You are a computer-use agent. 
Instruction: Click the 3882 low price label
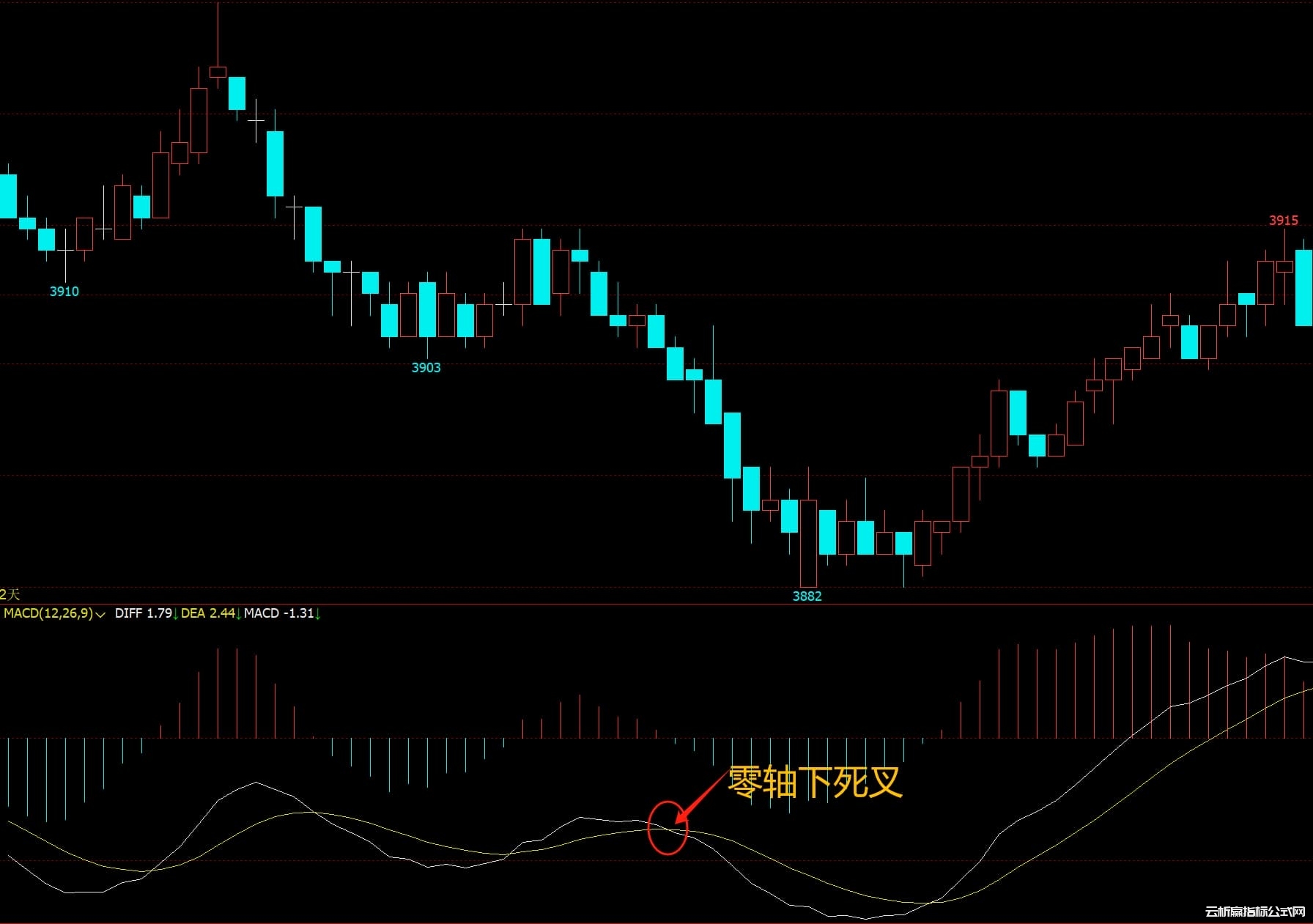(x=807, y=596)
